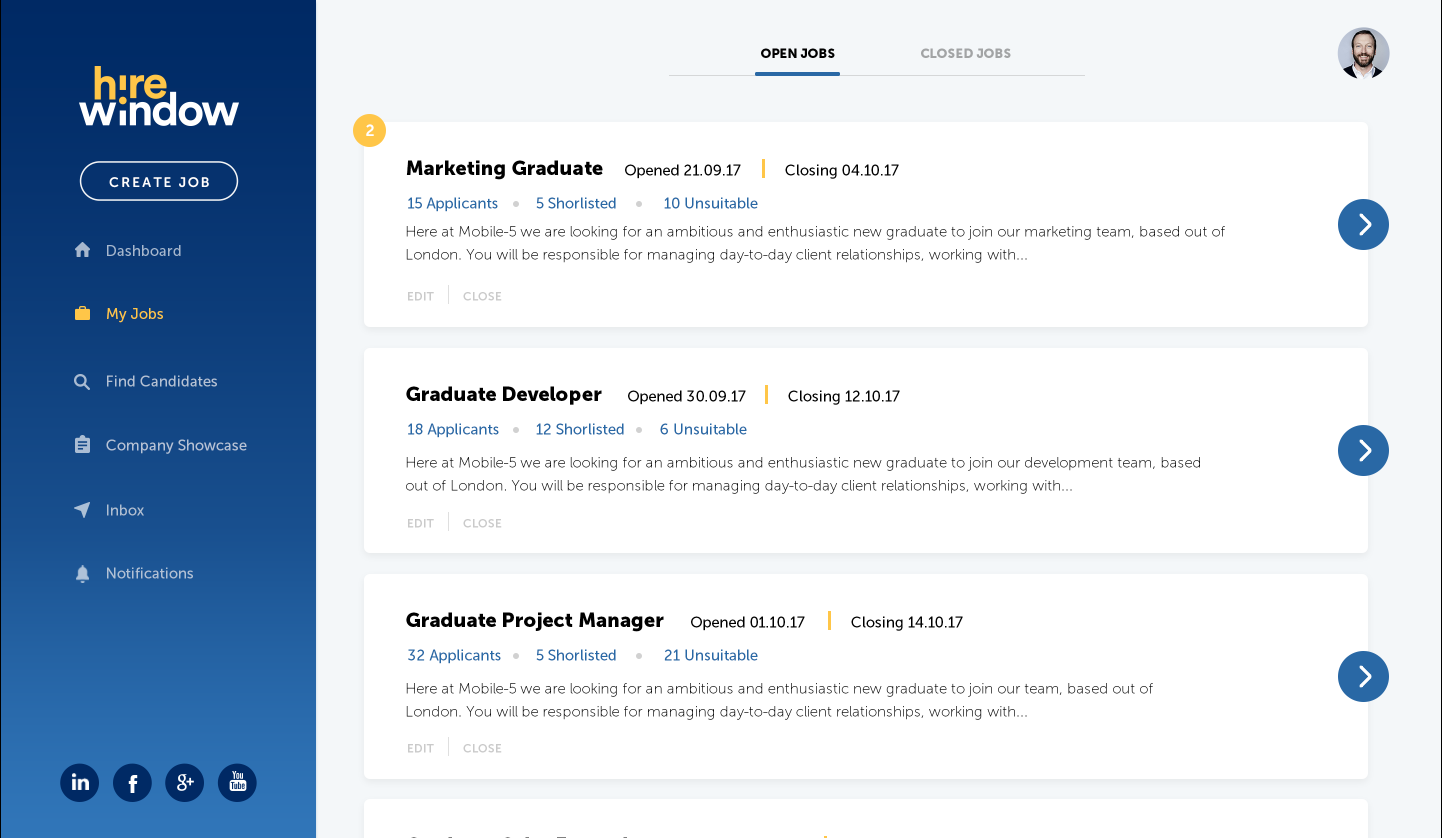The height and width of the screenshot is (838, 1442).
Task: Expand the Graduate Project Manager details
Action: click(1363, 676)
